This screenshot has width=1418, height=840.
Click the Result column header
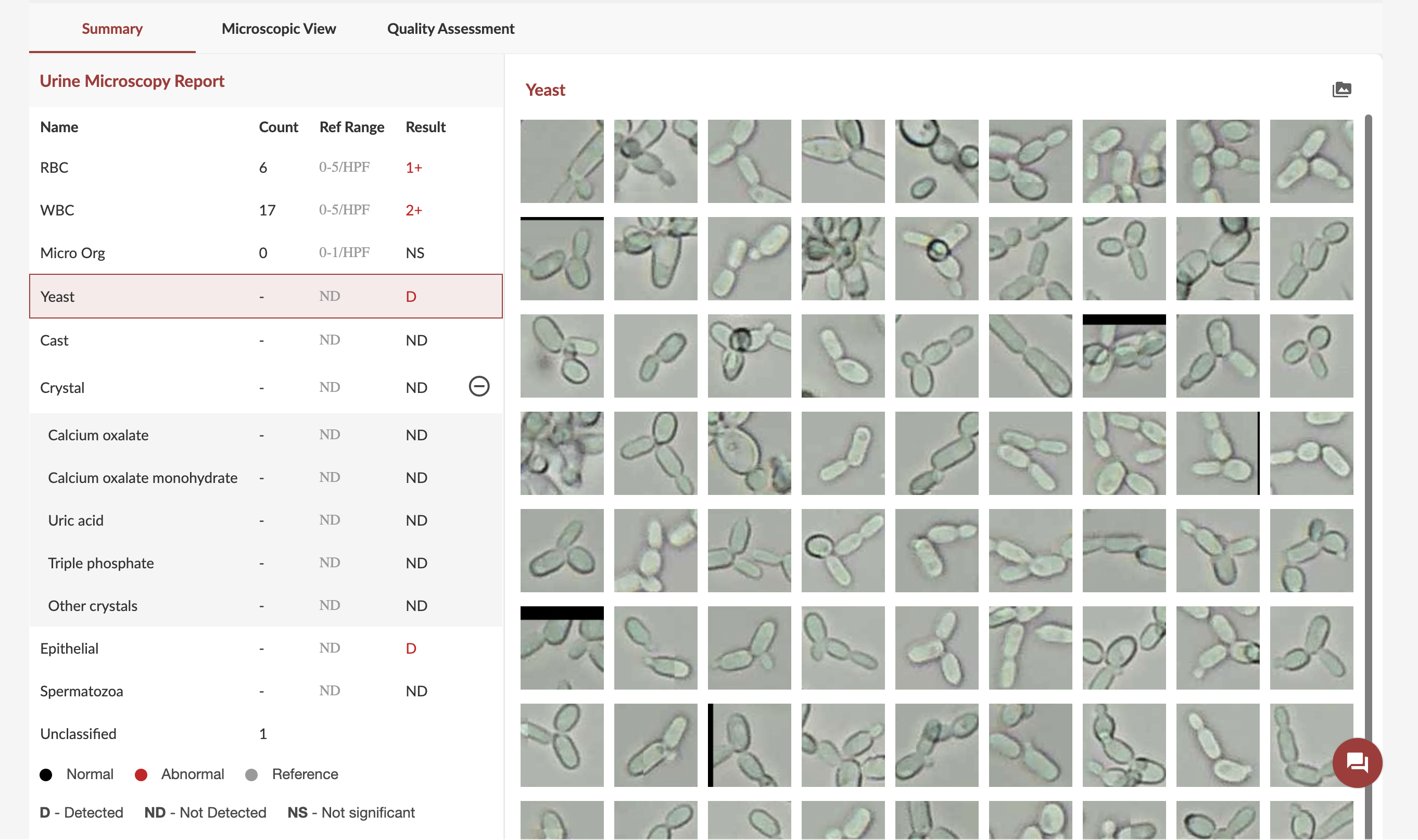(426, 127)
